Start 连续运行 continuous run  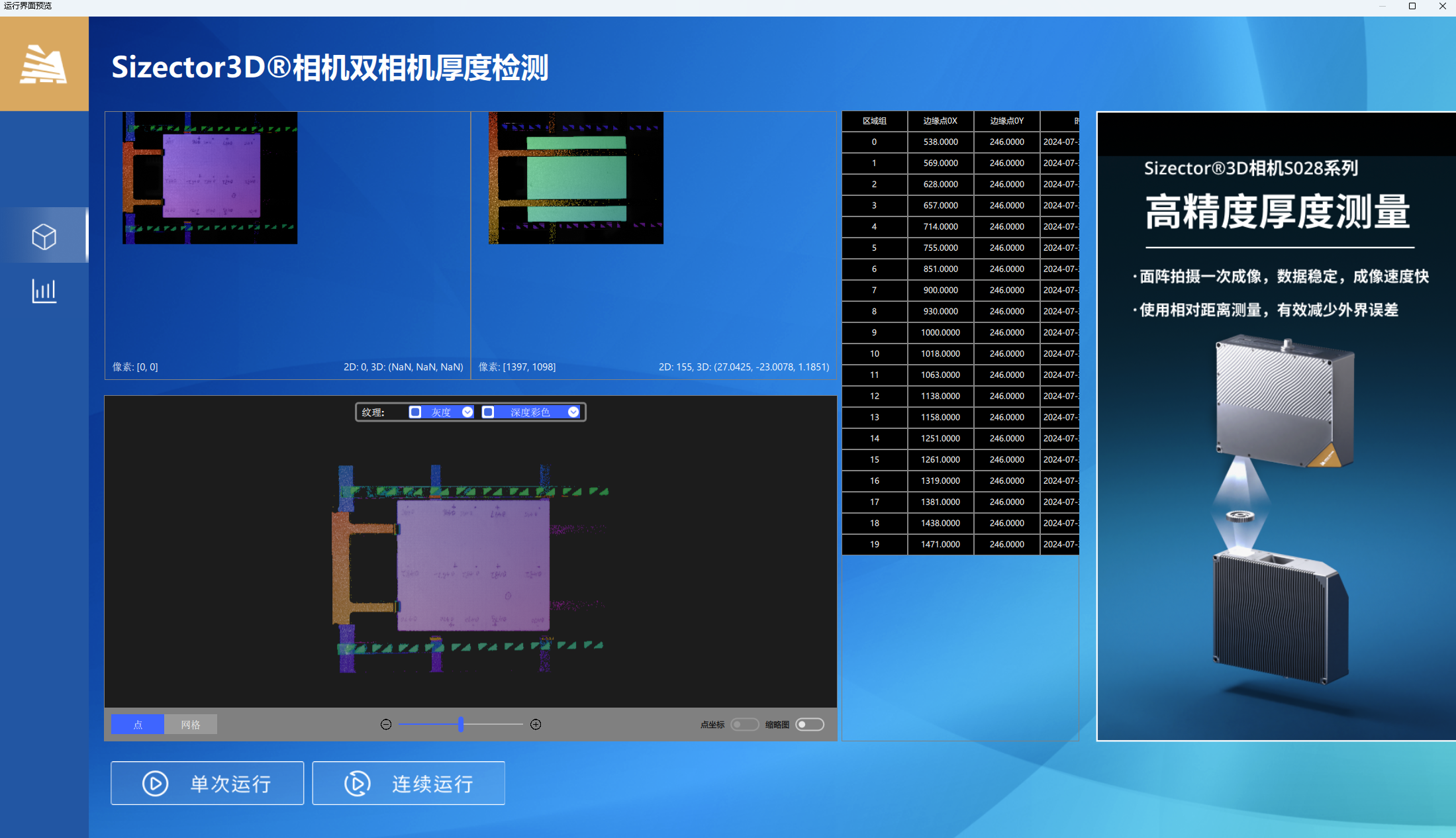point(409,784)
